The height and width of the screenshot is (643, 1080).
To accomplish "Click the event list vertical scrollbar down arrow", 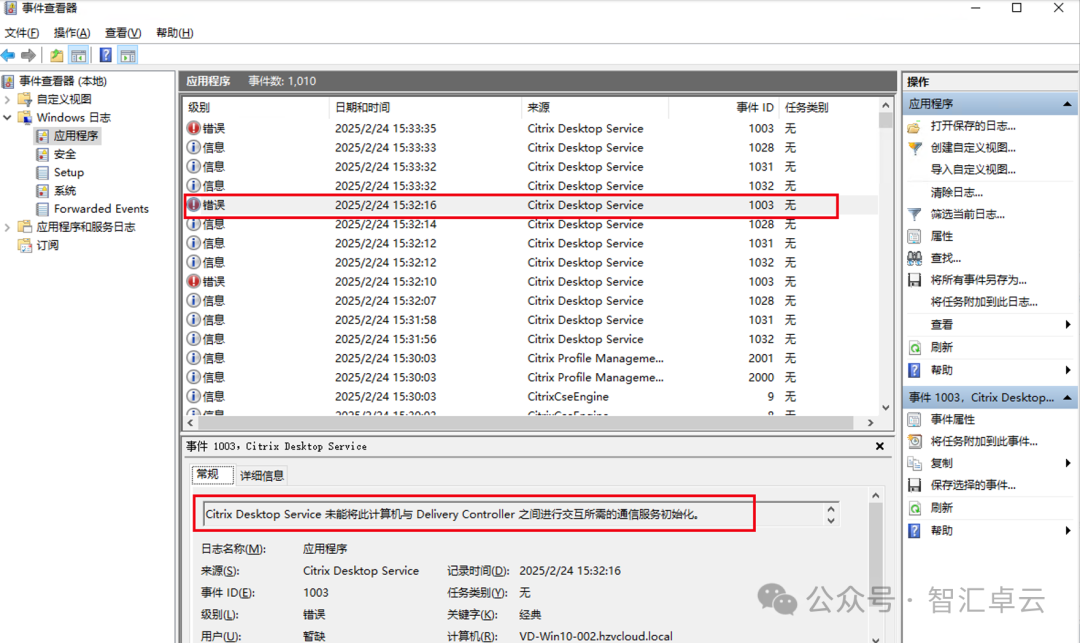I will 886,408.
